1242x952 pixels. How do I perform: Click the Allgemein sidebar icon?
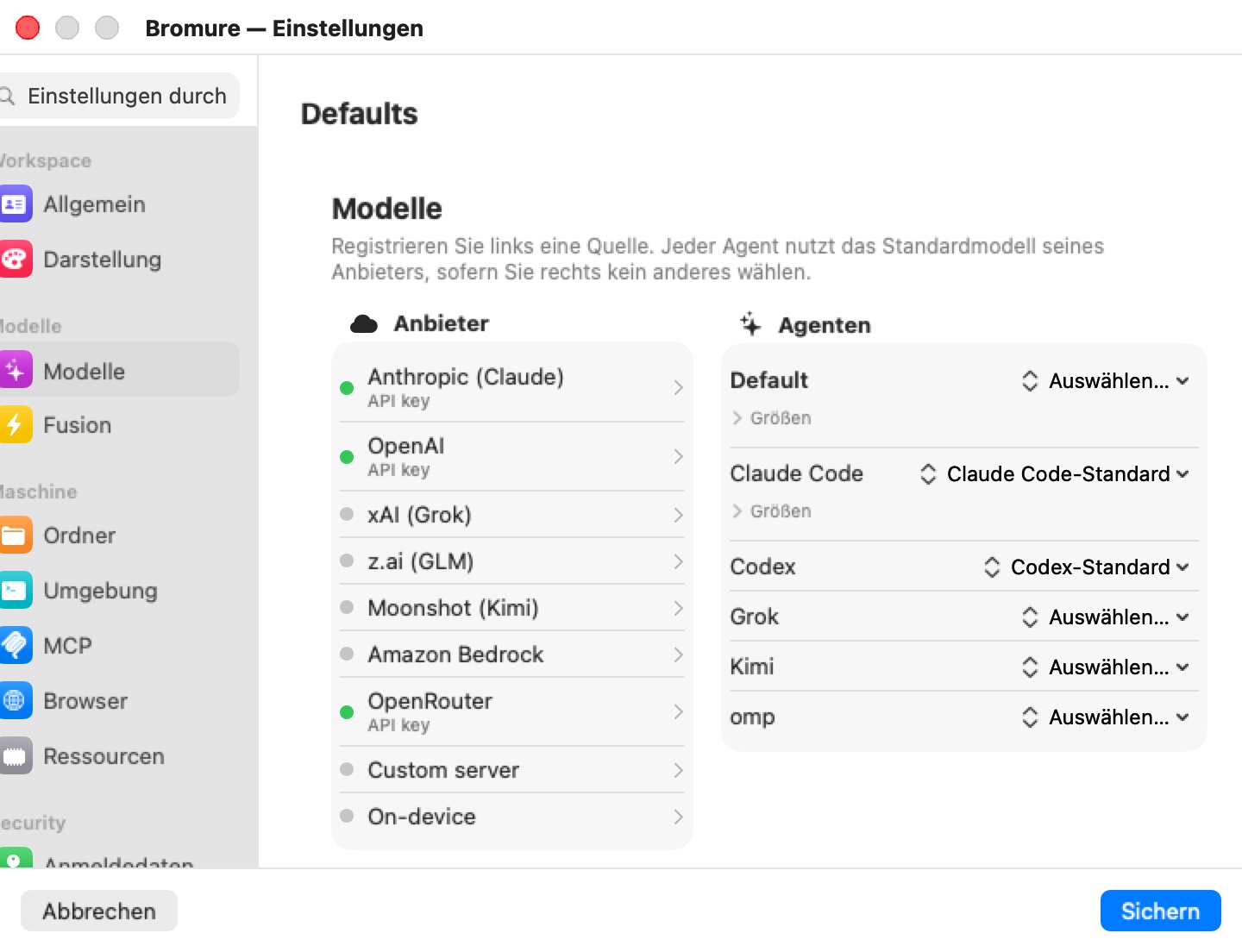15,204
